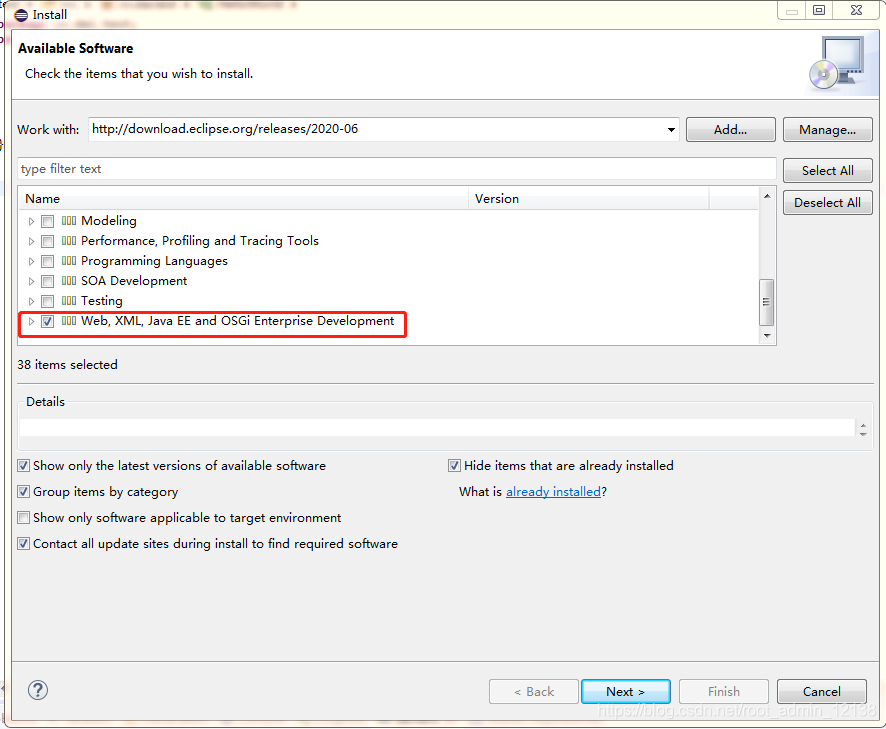Viewport: 886px width, 729px height.
Task: Click the '38 items selected' status text
Action: (67, 365)
